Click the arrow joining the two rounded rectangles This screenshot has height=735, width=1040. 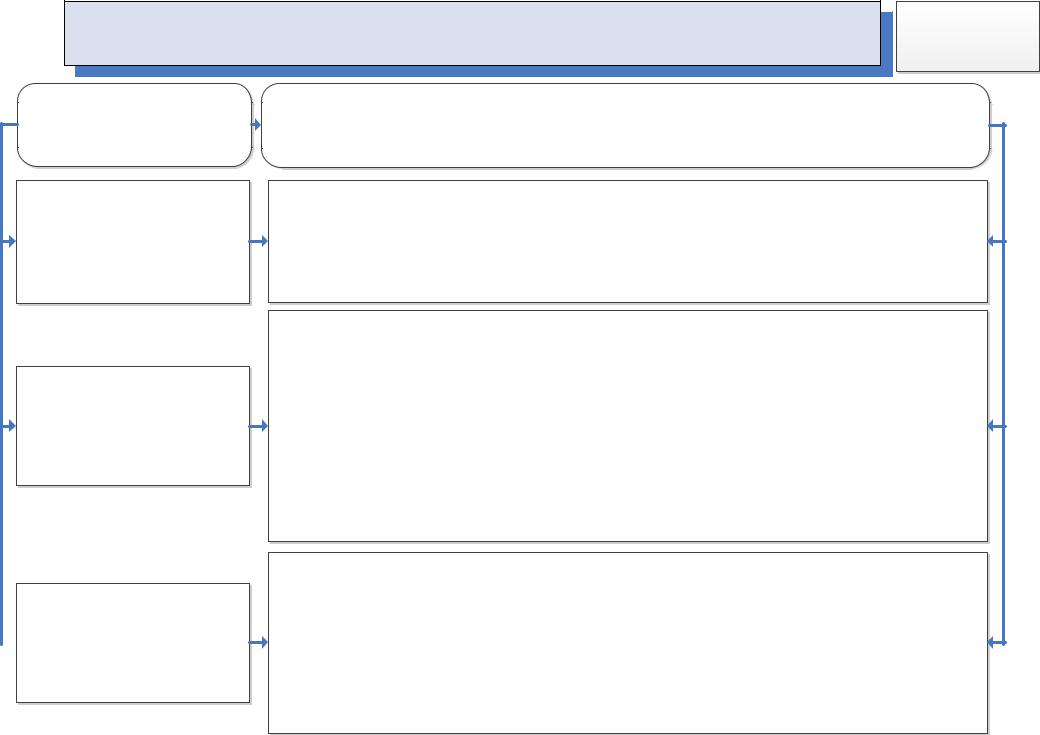click(256, 125)
